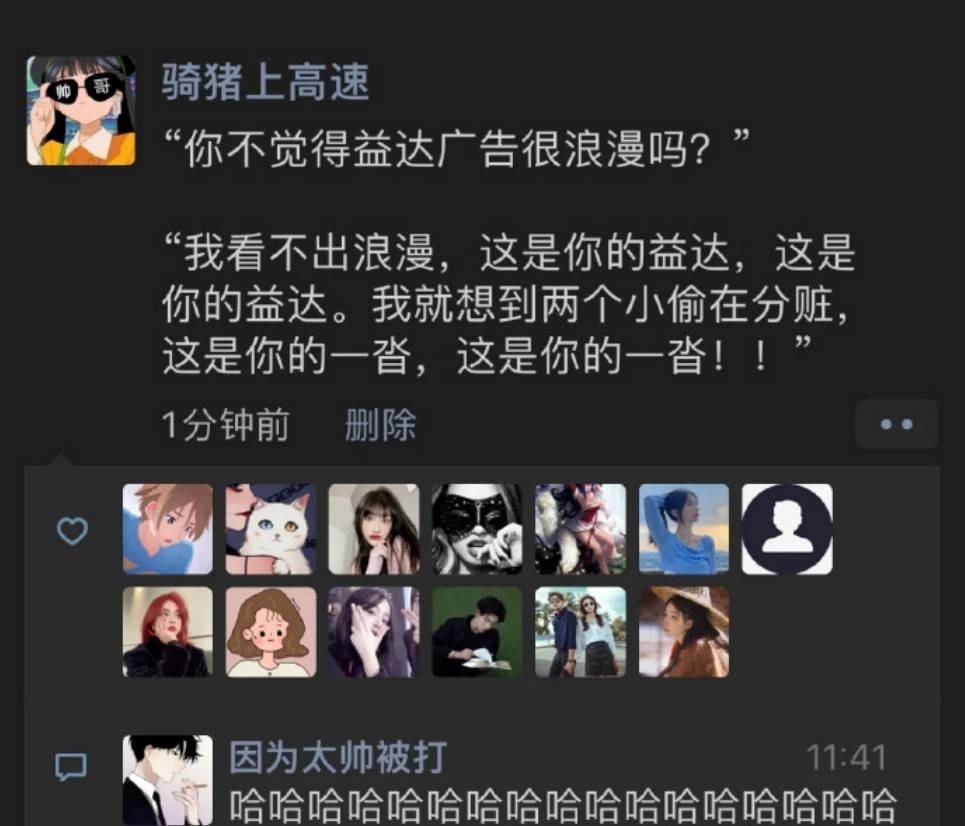Open the smoking man commenter avatar
Viewport: 965px width, 826px height.
tap(167, 780)
